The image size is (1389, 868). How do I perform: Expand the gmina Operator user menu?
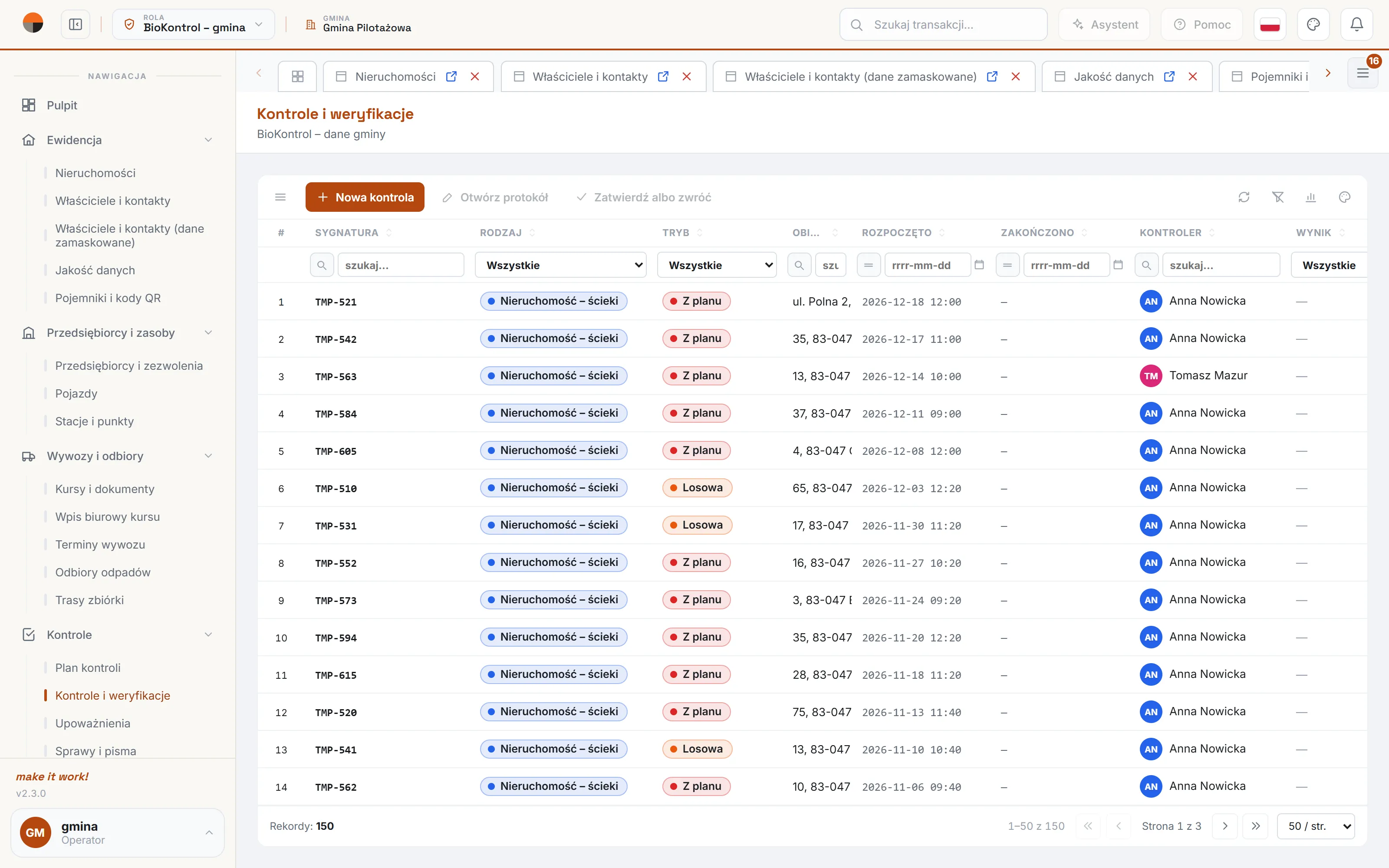coord(117,832)
